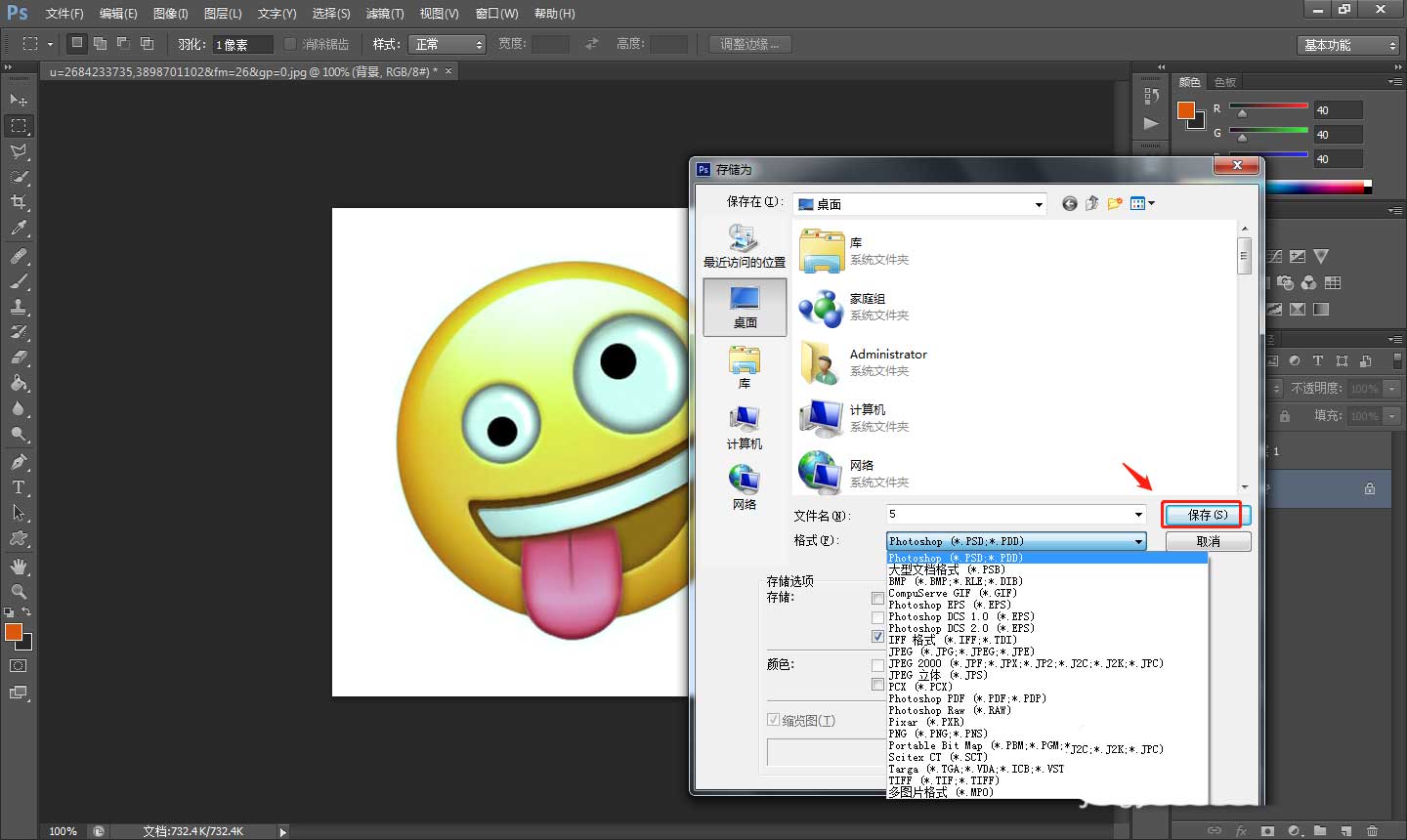This screenshot has height=840, width=1407.
Task: Choose PNG (*.PNG;*.PNS) from format list
Action: (x=937, y=734)
